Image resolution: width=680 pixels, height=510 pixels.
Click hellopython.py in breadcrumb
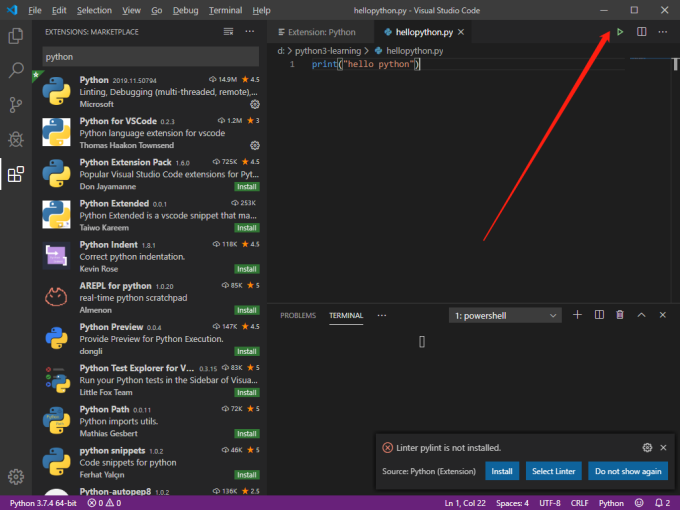point(415,51)
